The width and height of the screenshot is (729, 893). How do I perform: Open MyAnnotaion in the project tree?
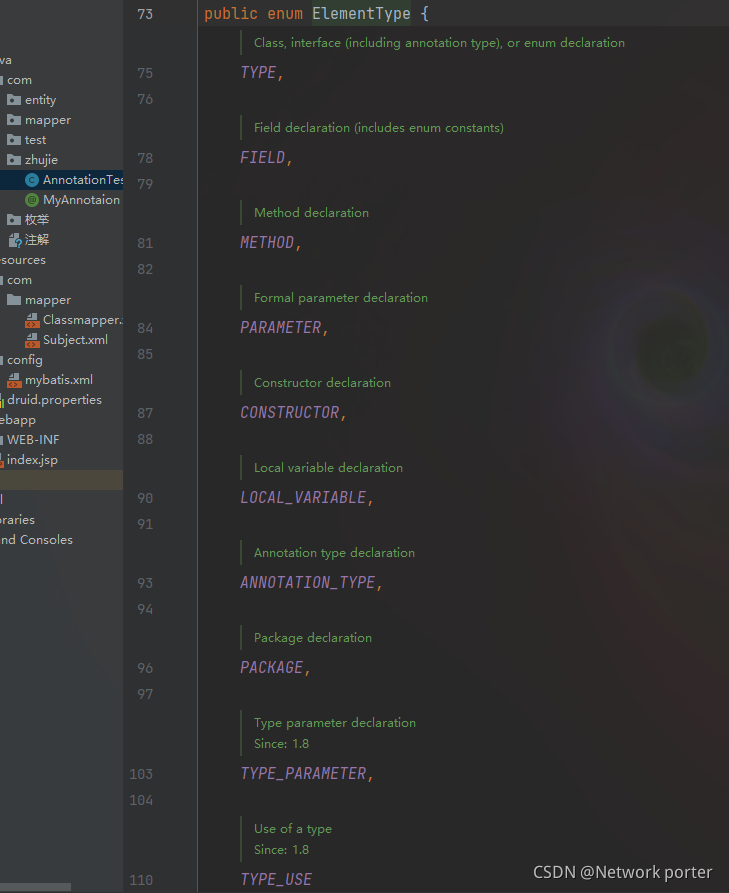click(x=81, y=200)
